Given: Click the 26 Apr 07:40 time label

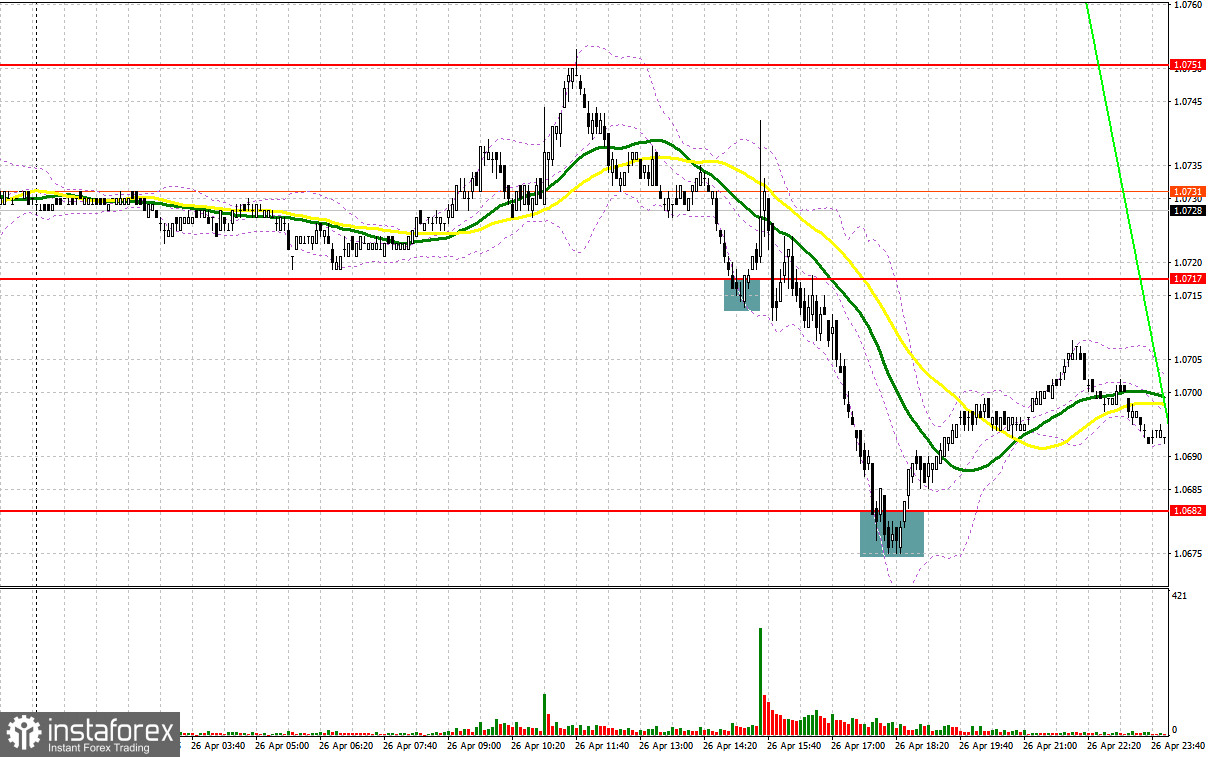Looking at the screenshot, I should click(411, 745).
